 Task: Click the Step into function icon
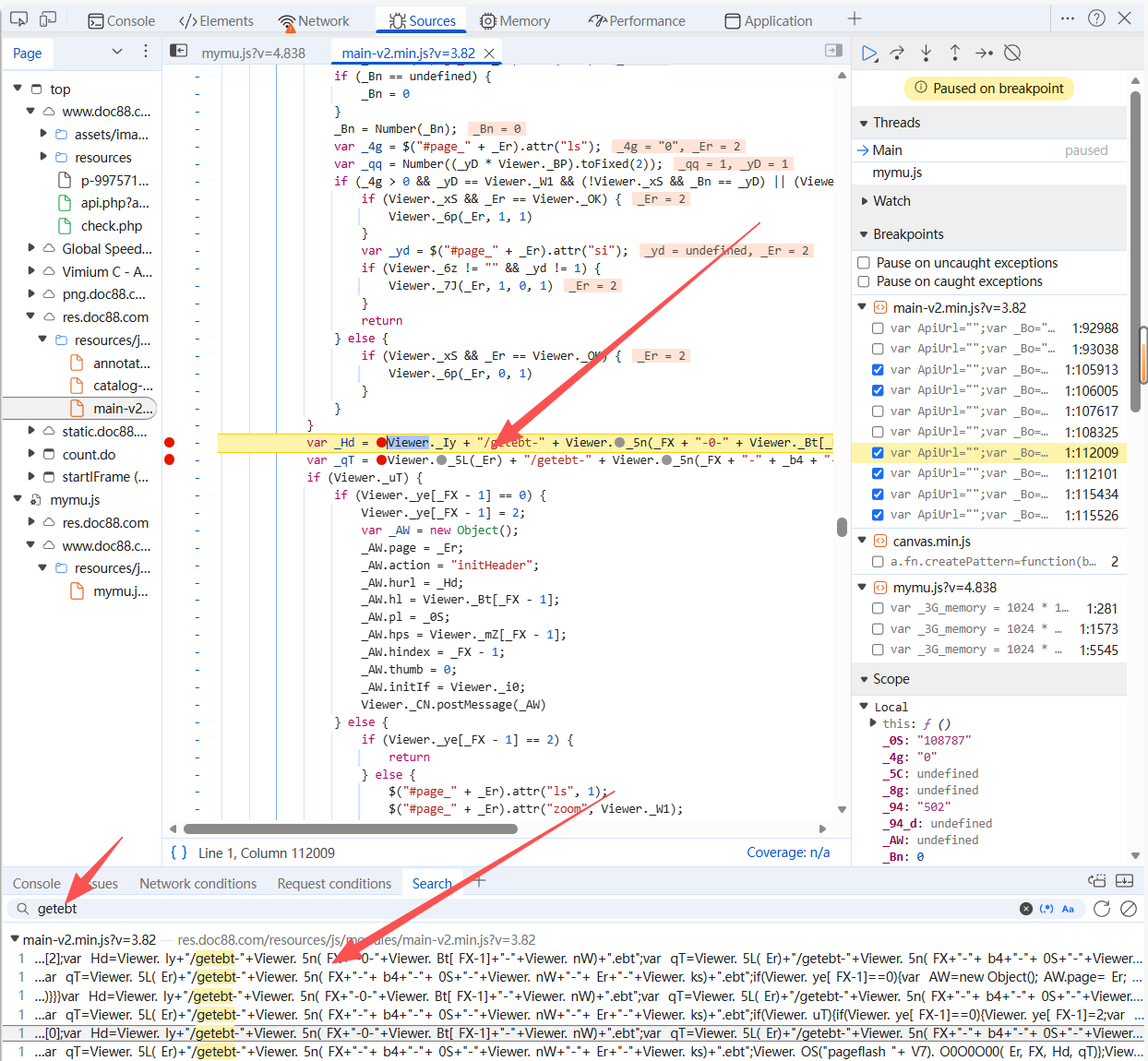pos(926,54)
